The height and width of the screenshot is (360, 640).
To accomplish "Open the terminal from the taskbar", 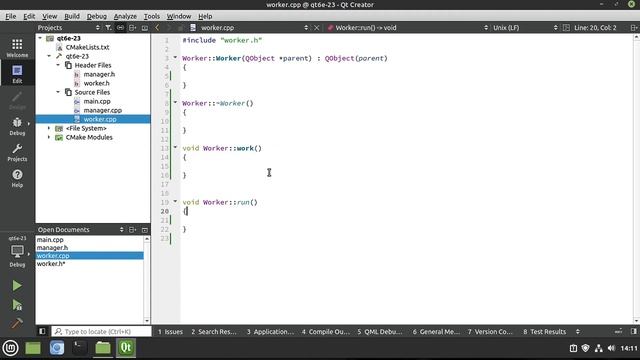I will coord(80,348).
